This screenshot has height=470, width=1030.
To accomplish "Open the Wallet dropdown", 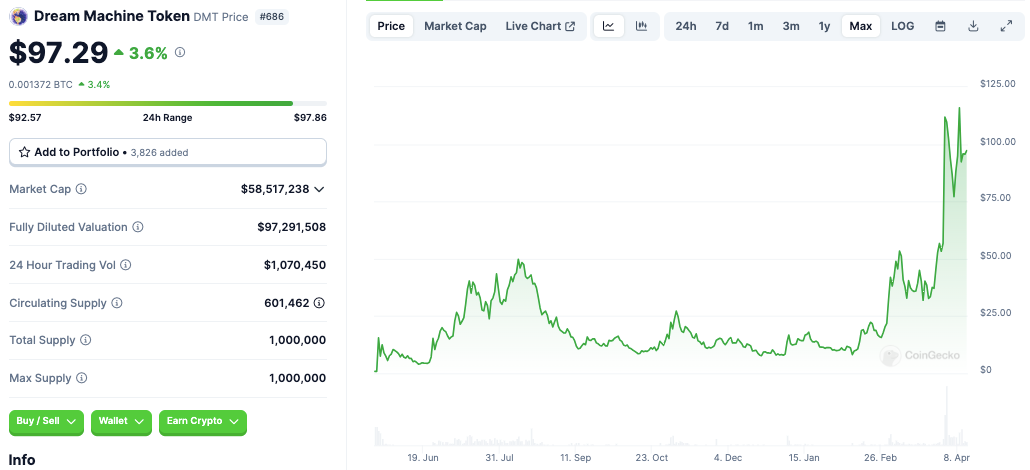I will click(x=122, y=421).
